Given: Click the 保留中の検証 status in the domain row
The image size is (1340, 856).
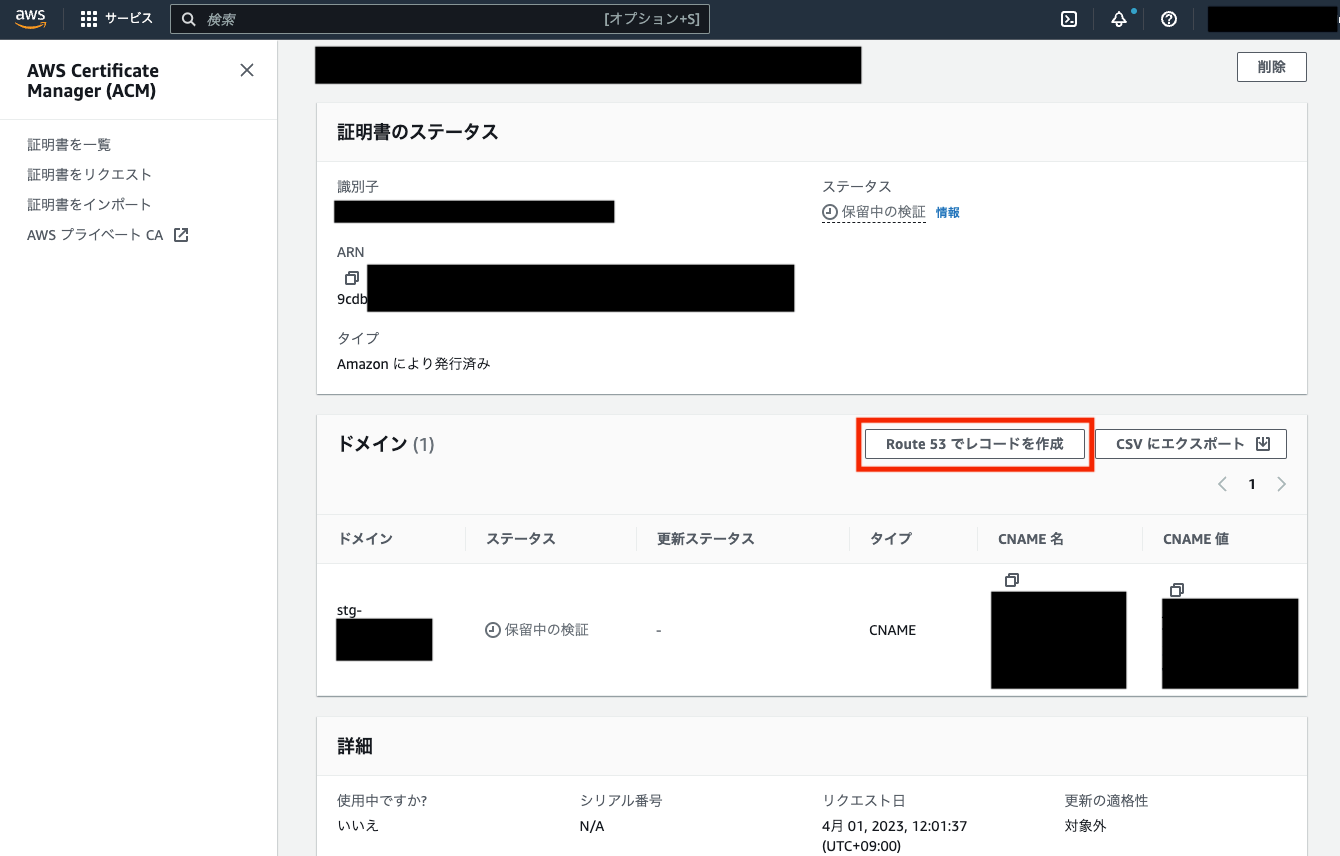Looking at the screenshot, I should coord(537,630).
